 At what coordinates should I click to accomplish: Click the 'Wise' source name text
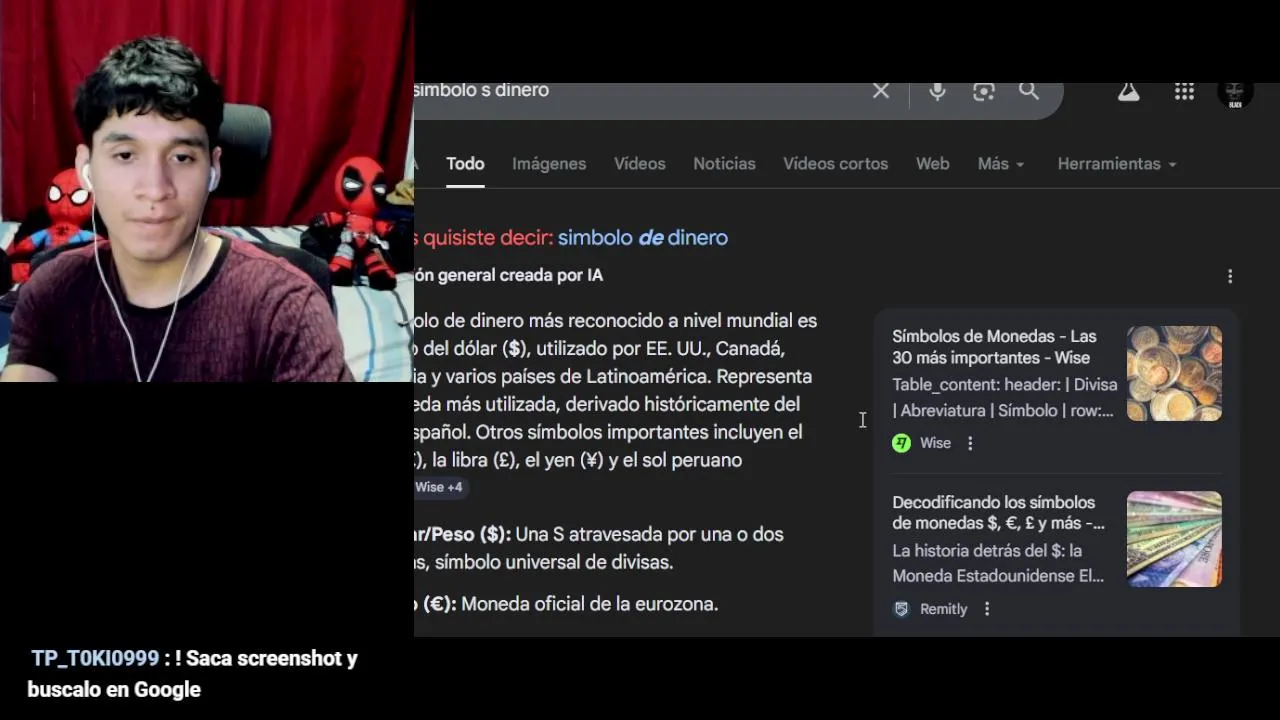(936, 443)
